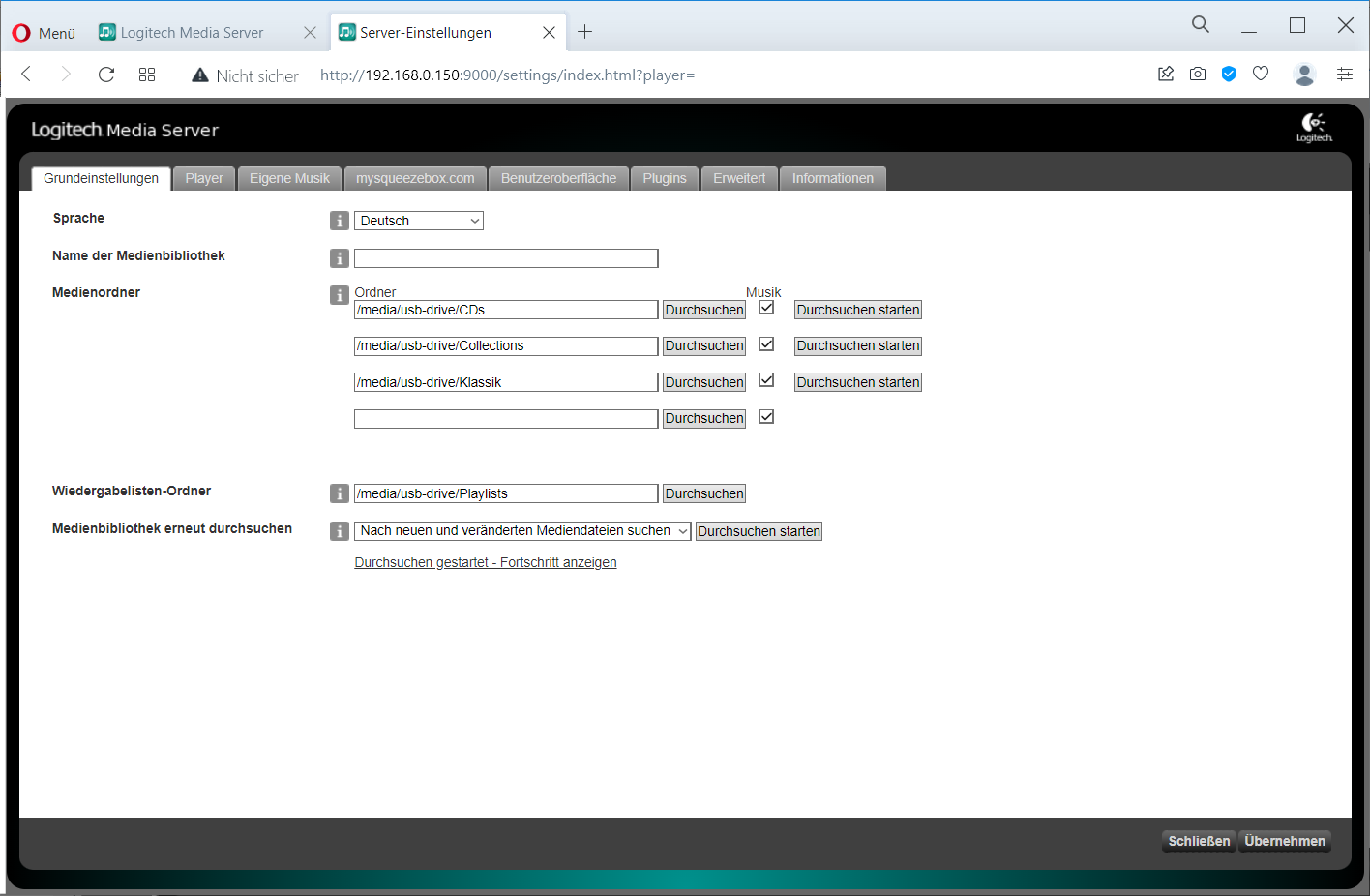The height and width of the screenshot is (896, 1370).
Task: Start scan of CDs folder
Action: 858,310
